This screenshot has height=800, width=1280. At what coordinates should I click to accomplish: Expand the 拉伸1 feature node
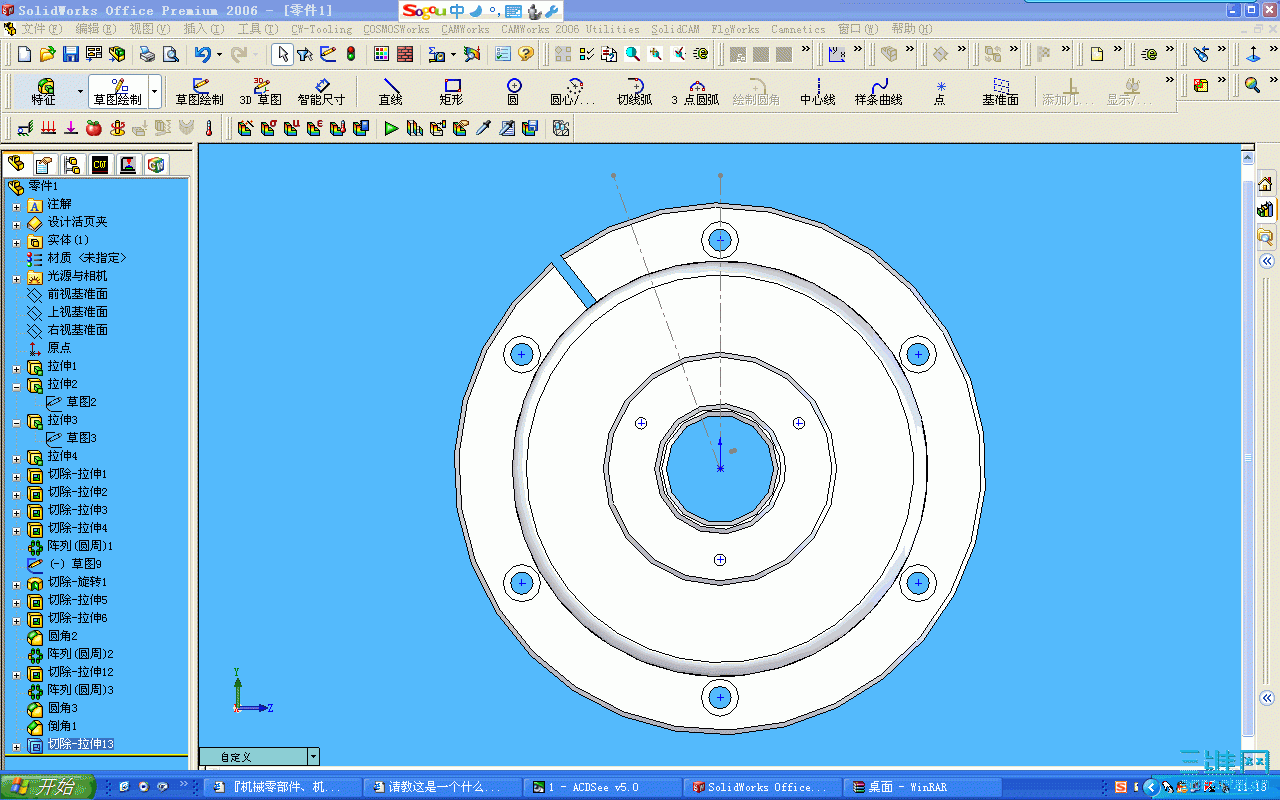16,367
